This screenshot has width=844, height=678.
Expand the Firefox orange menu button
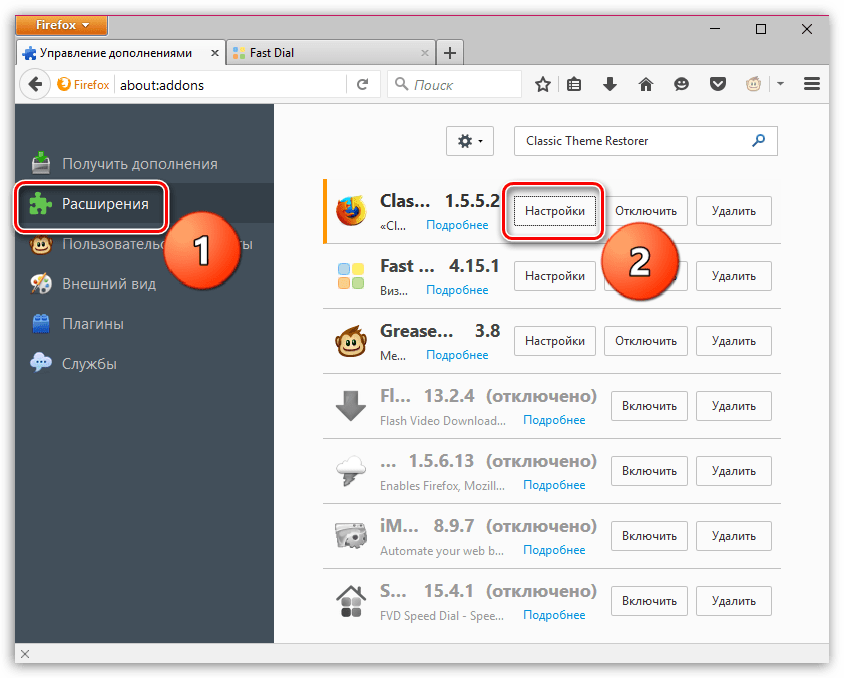(64, 24)
